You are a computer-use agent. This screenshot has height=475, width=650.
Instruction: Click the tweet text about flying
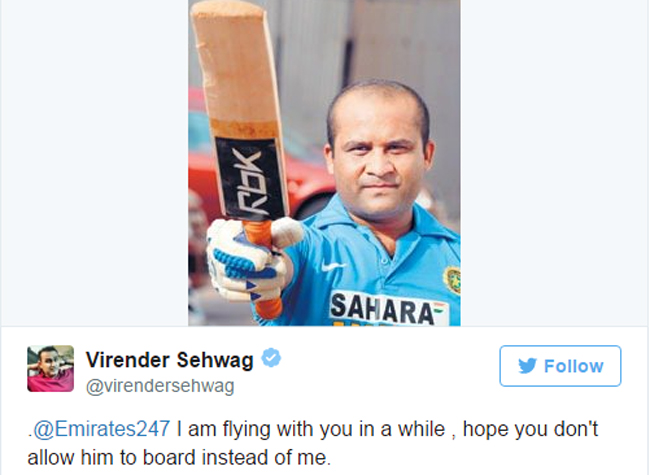point(313,443)
